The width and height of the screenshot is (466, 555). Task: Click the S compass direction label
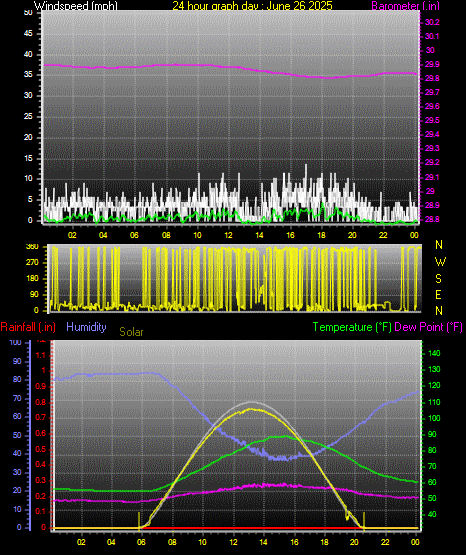(439, 279)
